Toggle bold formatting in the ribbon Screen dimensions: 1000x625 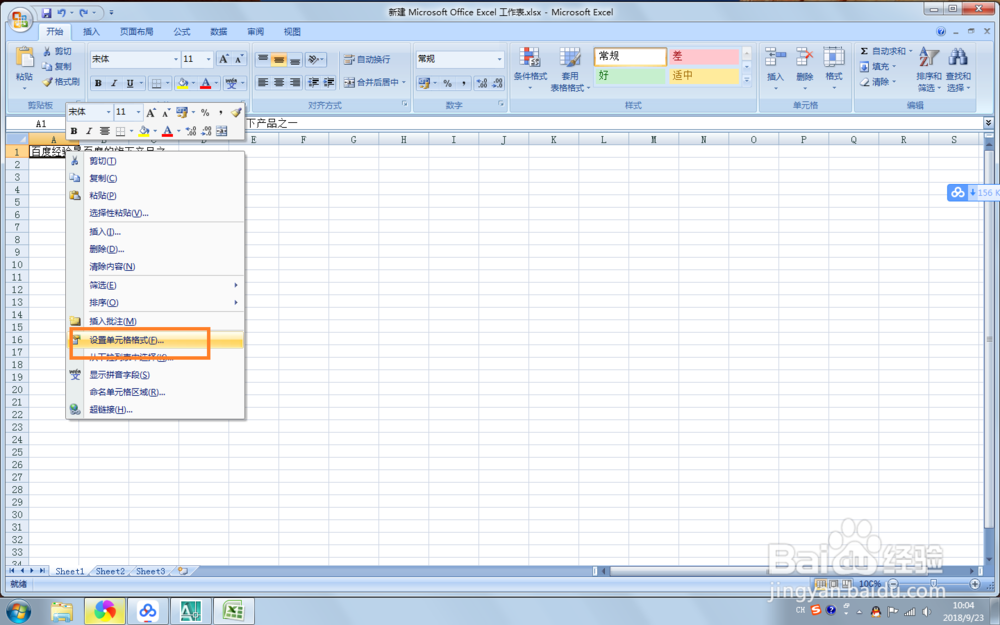coord(96,83)
